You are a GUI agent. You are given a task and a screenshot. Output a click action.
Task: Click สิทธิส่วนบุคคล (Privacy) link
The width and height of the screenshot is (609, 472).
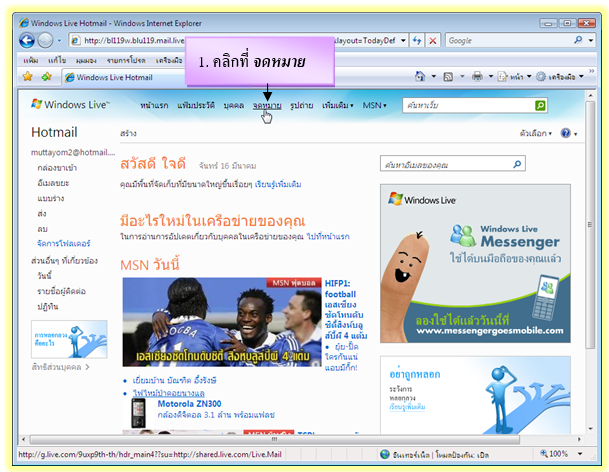[60, 367]
